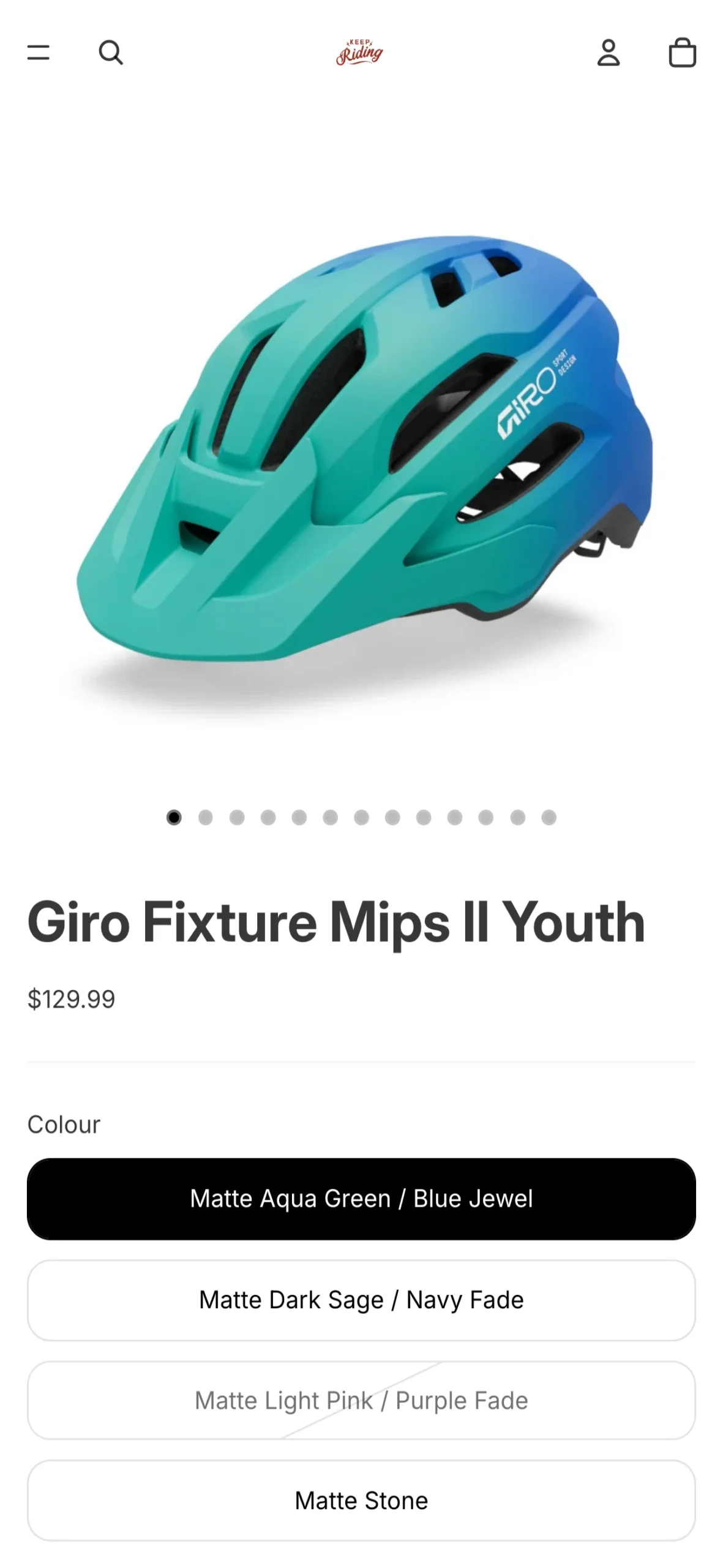Open the shopping bag cart icon
723x1568 pixels.
(x=682, y=53)
